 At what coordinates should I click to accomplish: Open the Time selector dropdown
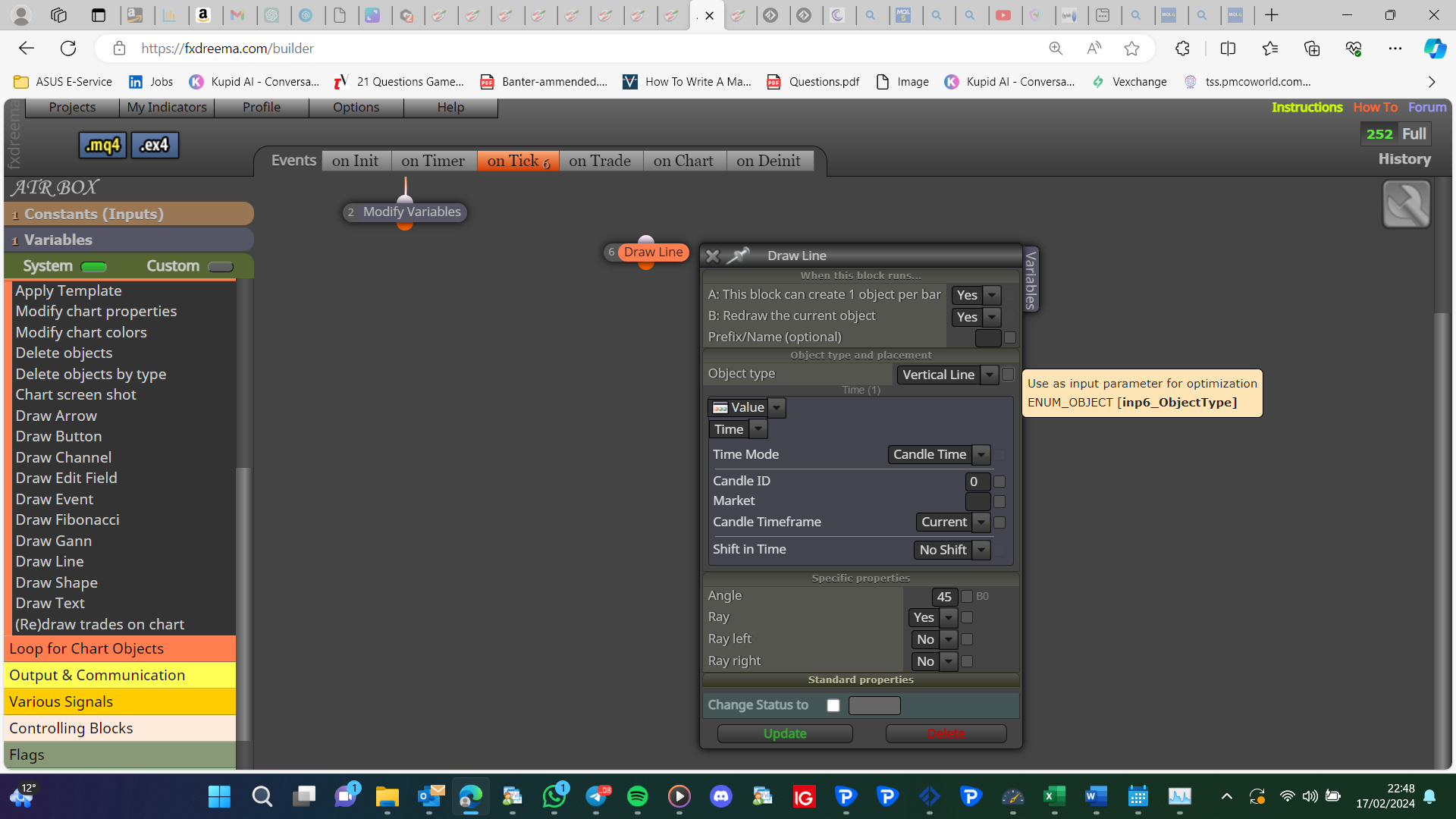tap(738, 429)
